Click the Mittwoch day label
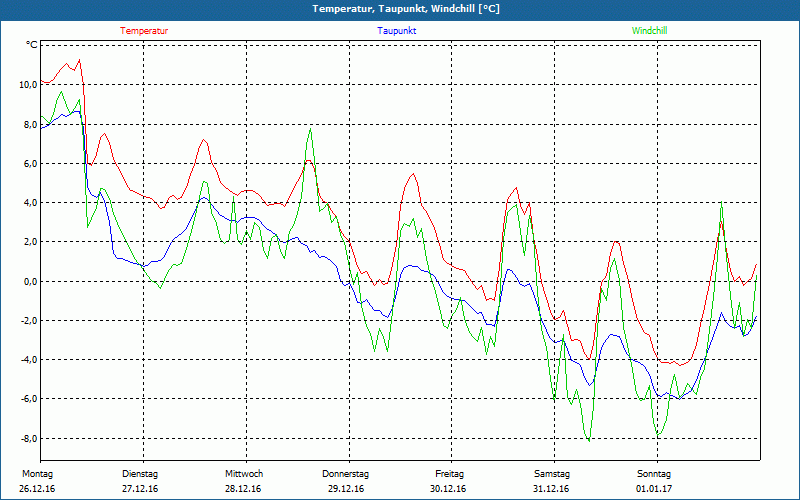 [244, 474]
